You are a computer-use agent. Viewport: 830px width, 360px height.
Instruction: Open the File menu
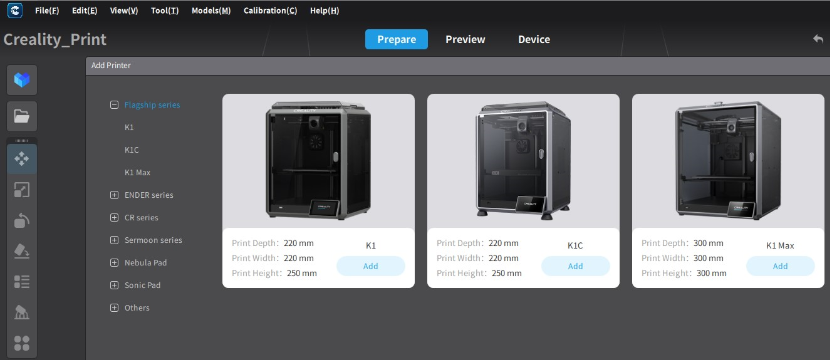pyautogui.click(x=47, y=11)
